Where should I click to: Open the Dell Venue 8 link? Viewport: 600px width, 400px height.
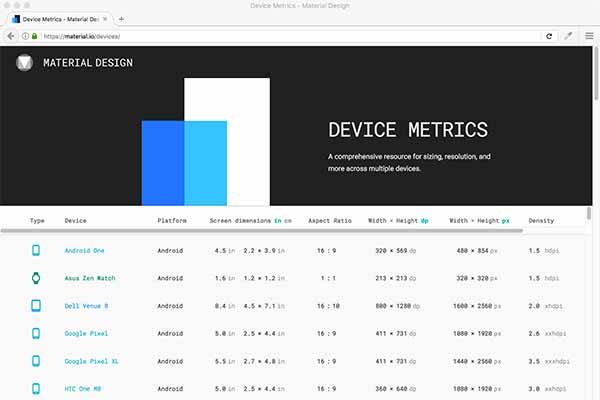point(86,306)
